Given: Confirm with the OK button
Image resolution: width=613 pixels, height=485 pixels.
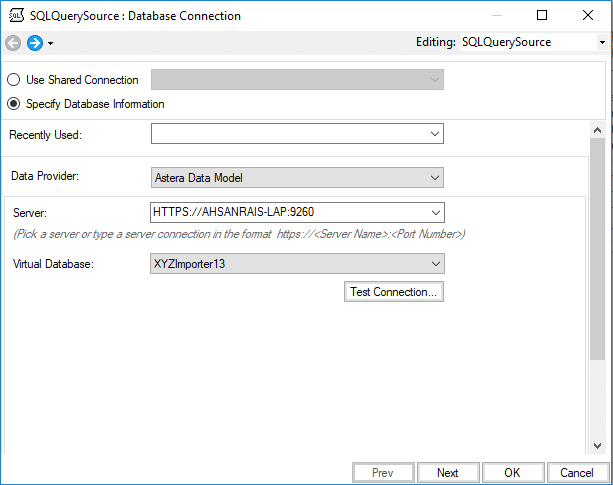Looking at the screenshot, I should click(512, 473).
